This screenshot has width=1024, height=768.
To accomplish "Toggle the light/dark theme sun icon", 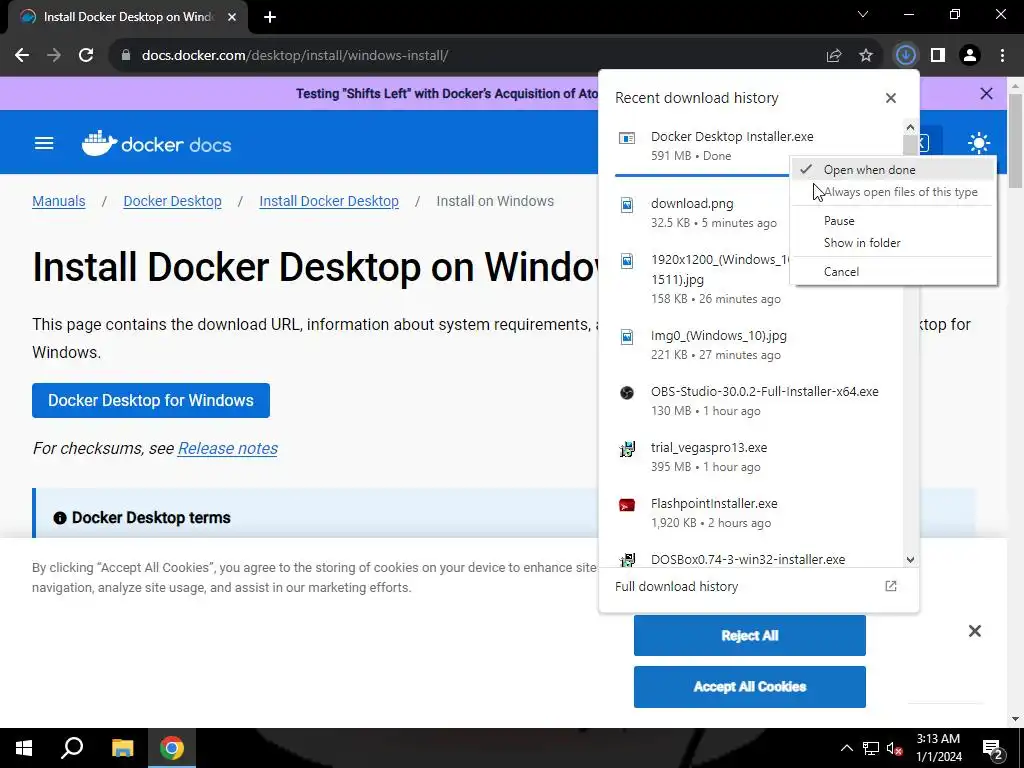I will click(x=979, y=143).
